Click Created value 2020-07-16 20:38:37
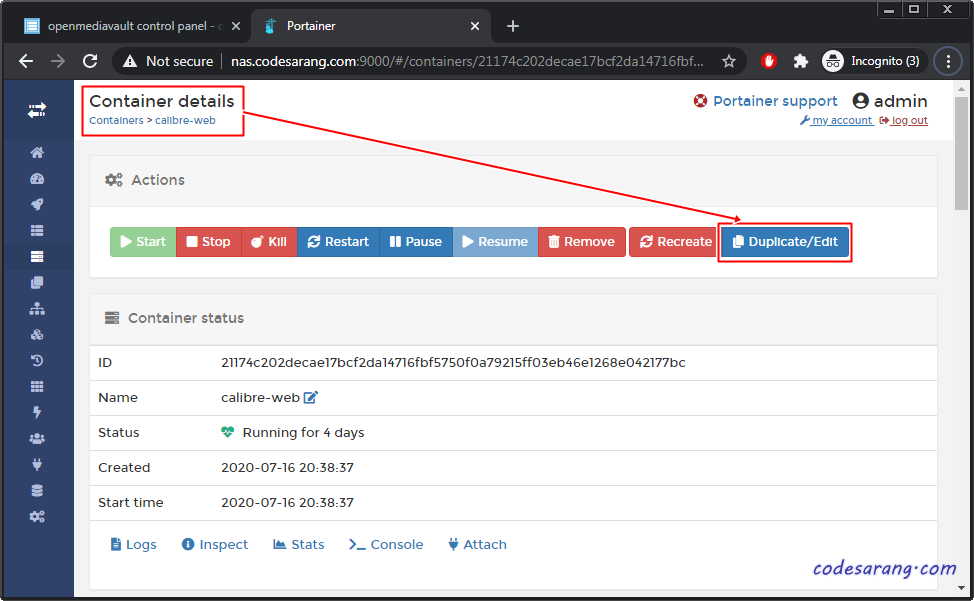974x601 pixels. (x=287, y=468)
